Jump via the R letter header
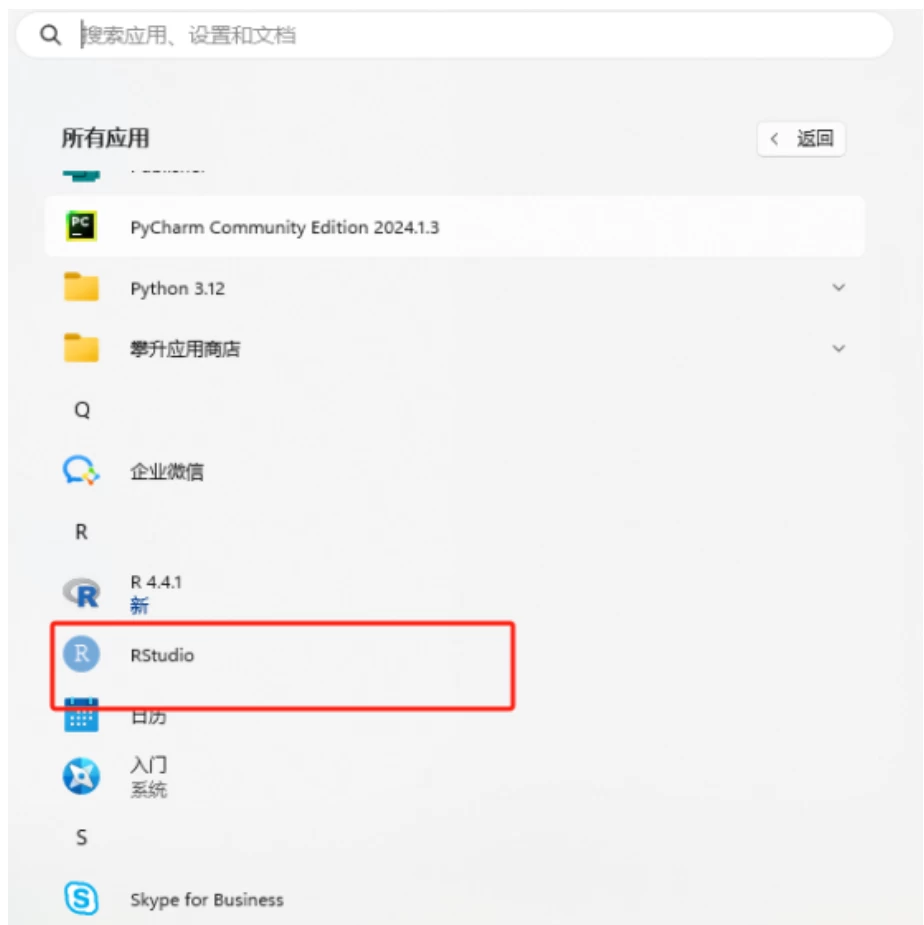 coord(81,532)
